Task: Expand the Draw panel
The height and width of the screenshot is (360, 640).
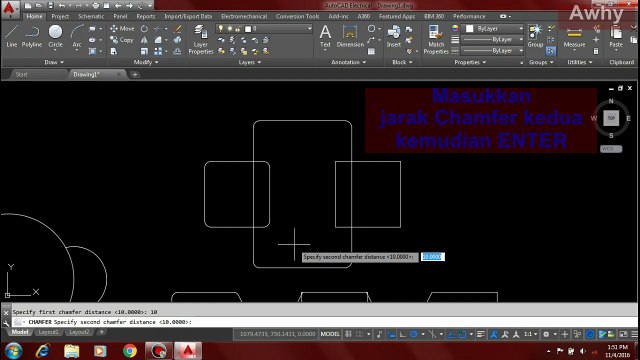Action: tap(54, 62)
